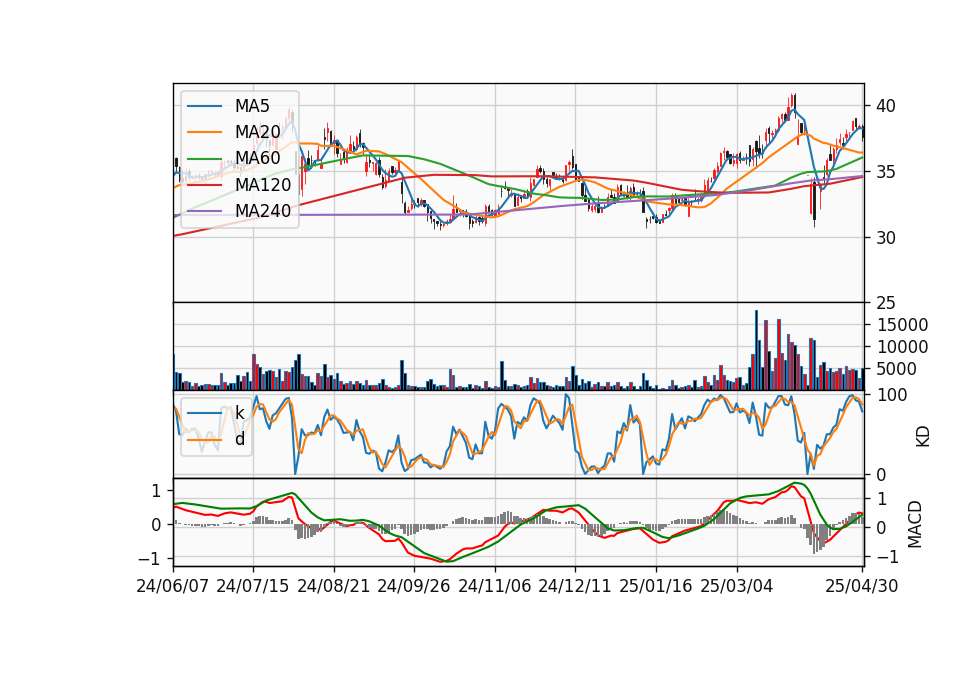Click the price axis value 30

[x=886, y=238]
